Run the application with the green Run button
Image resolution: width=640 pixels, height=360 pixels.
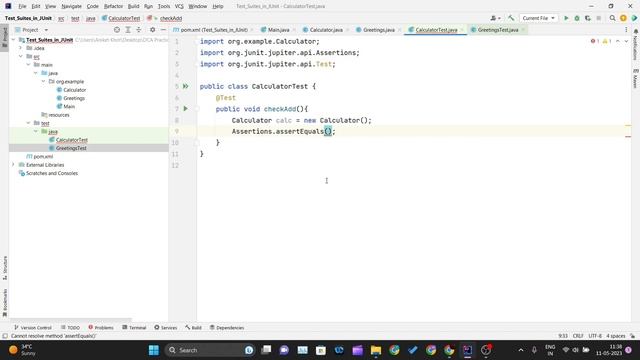(566, 18)
